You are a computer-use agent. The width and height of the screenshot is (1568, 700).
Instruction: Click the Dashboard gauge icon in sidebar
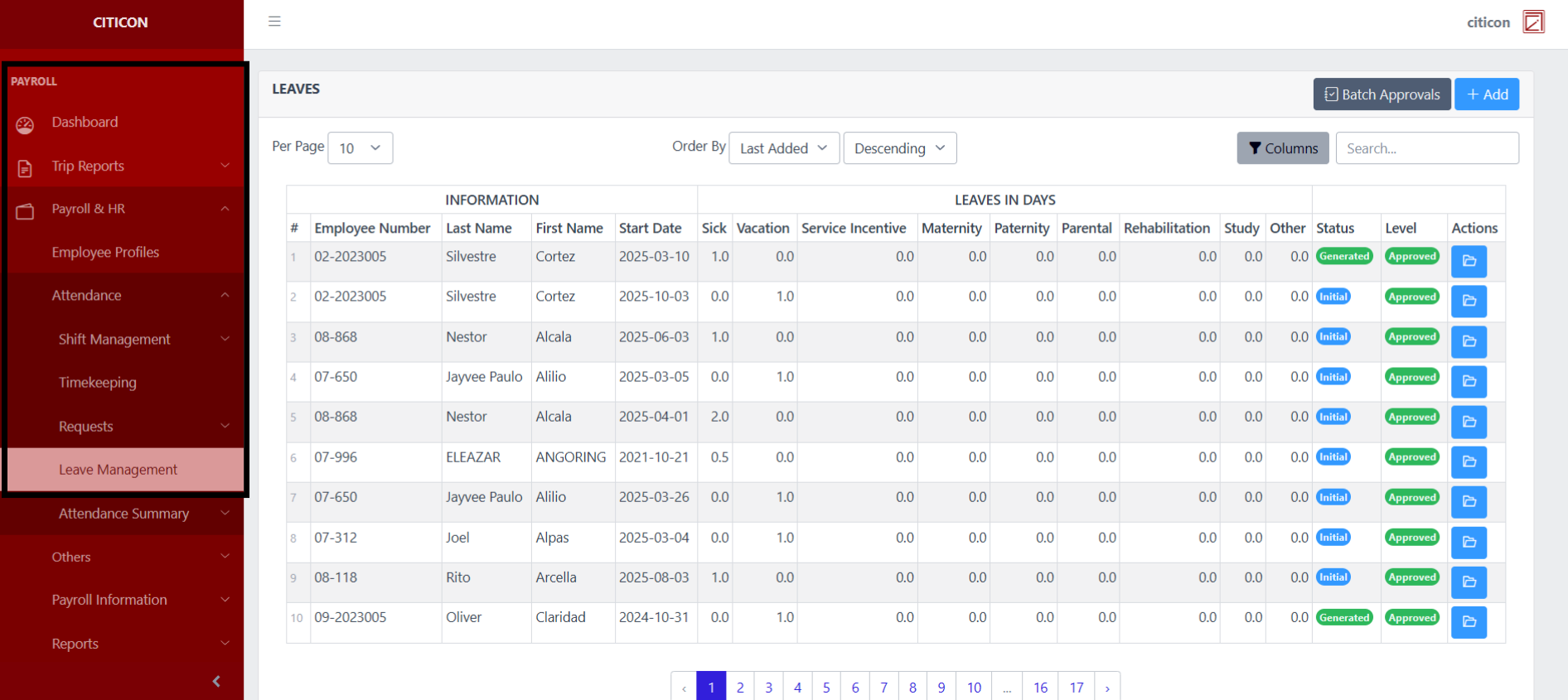click(x=25, y=124)
